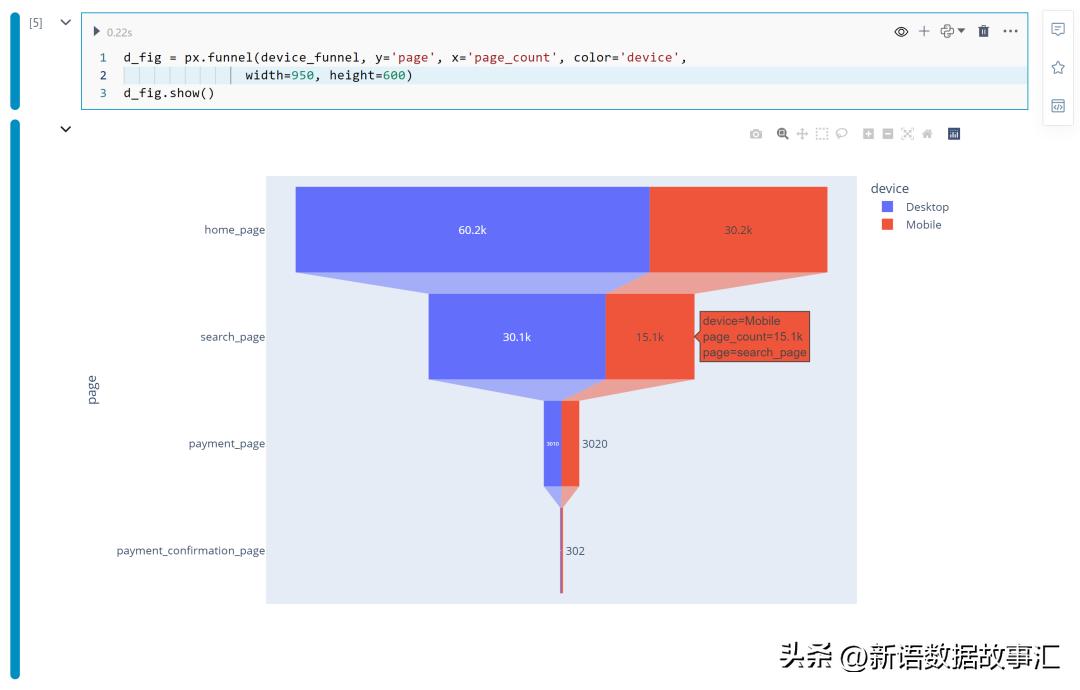Screen dimensions: 1080x690
Task: Click the Zoom Out icon in the modebar
Action: (887, 133)
